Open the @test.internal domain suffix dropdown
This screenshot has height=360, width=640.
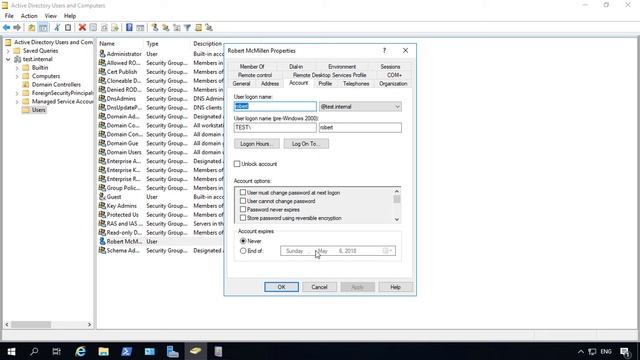coord(397,107)
